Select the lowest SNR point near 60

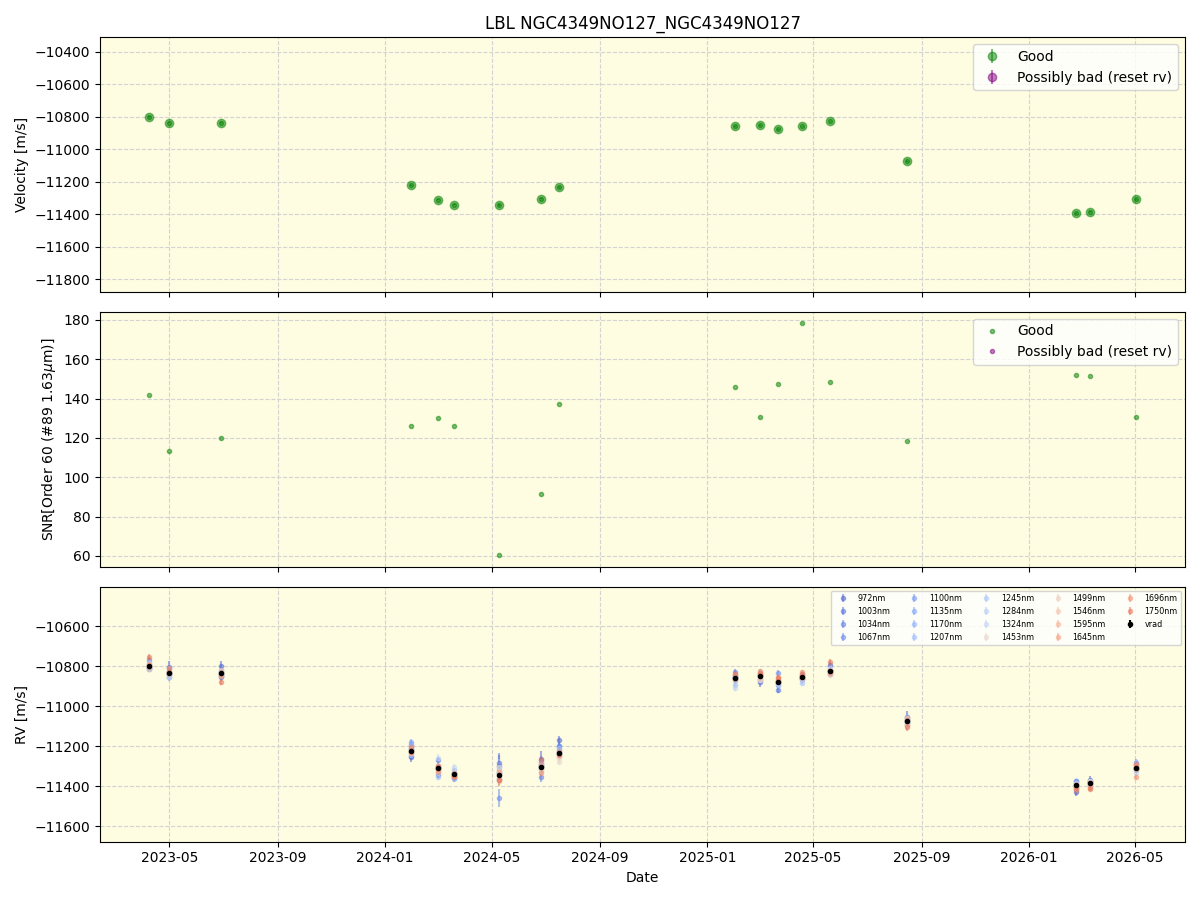[x=499, y=555]
